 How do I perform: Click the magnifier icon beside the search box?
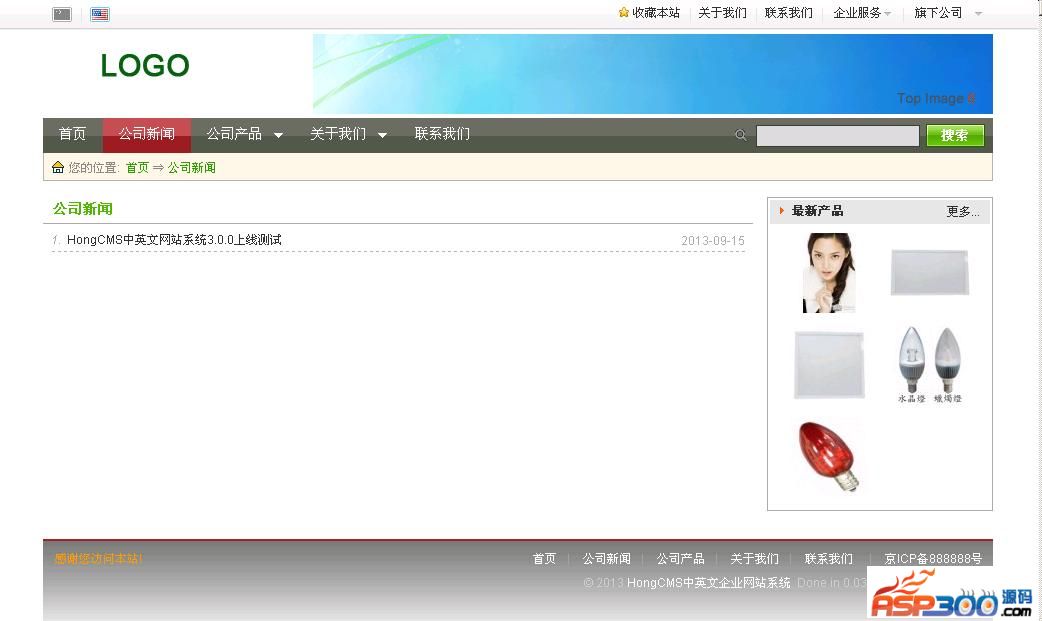pos(741,135)
